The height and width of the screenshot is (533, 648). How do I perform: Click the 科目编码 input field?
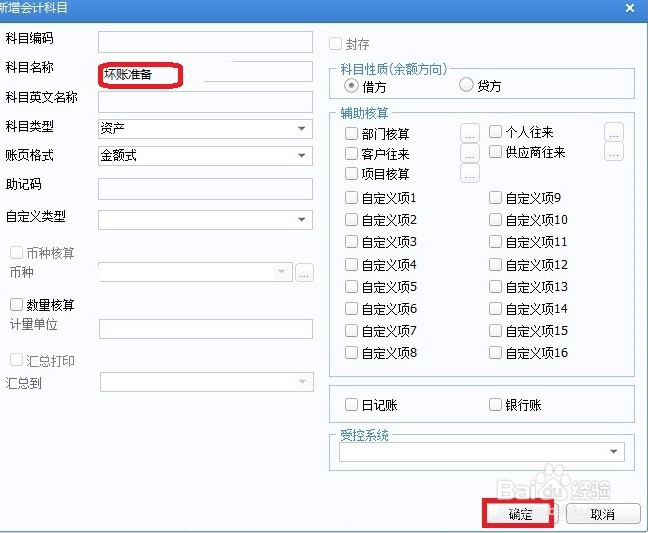click(205, 42)
